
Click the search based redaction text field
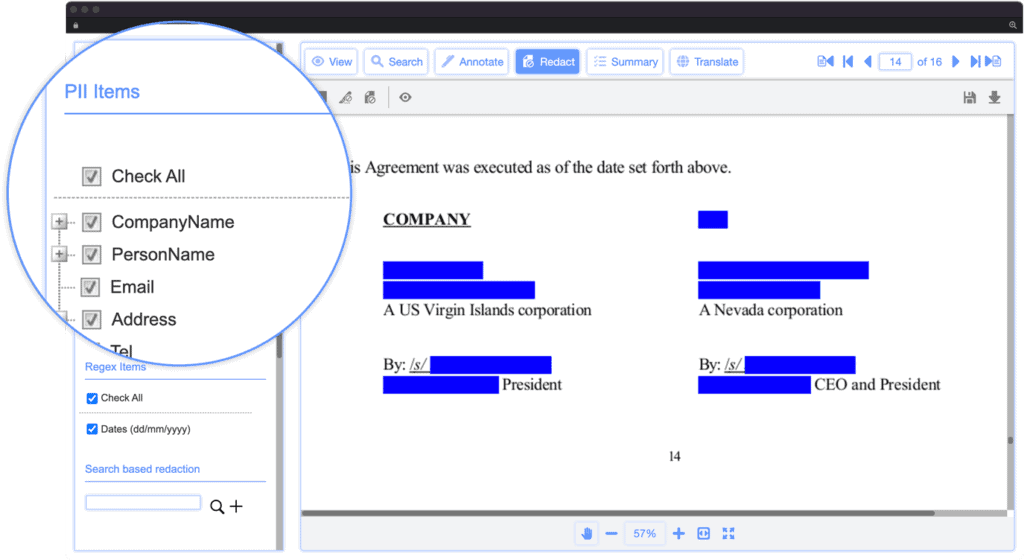pyautogui.click(x=143, y=503)
